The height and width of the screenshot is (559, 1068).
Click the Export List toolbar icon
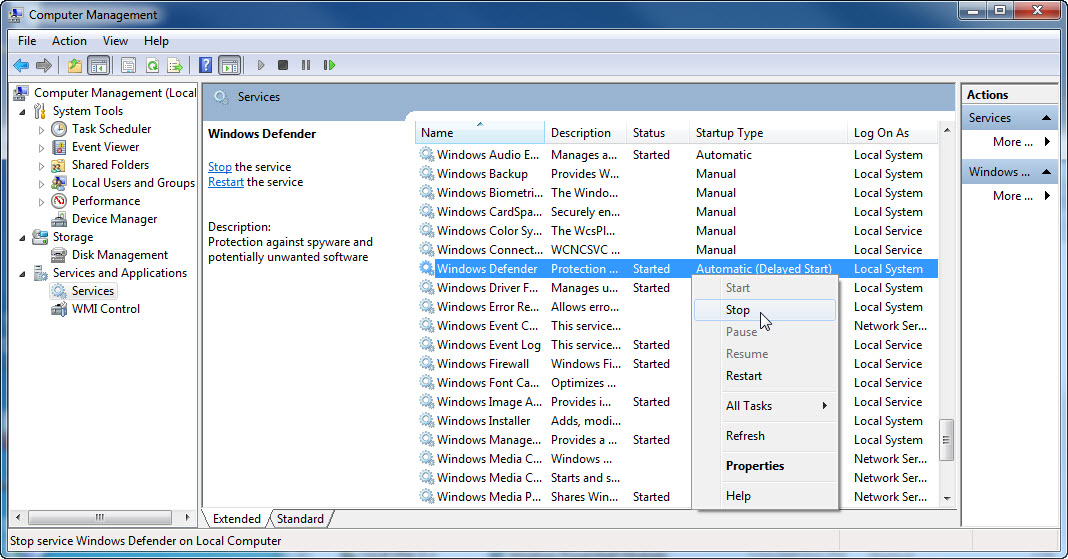point(175,65)
